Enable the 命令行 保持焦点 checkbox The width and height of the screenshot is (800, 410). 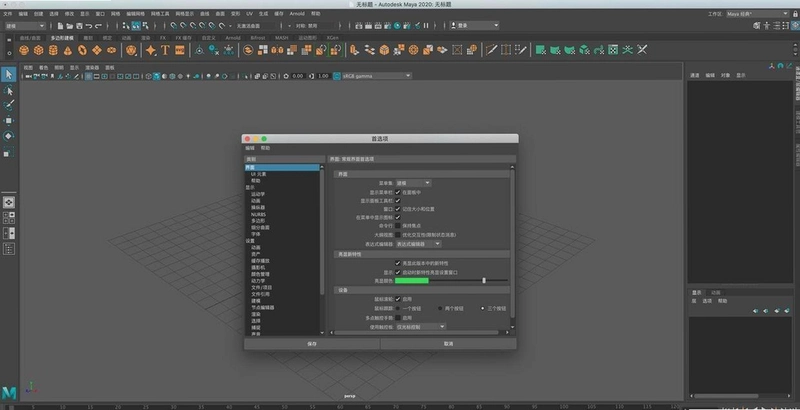point(397,225)
